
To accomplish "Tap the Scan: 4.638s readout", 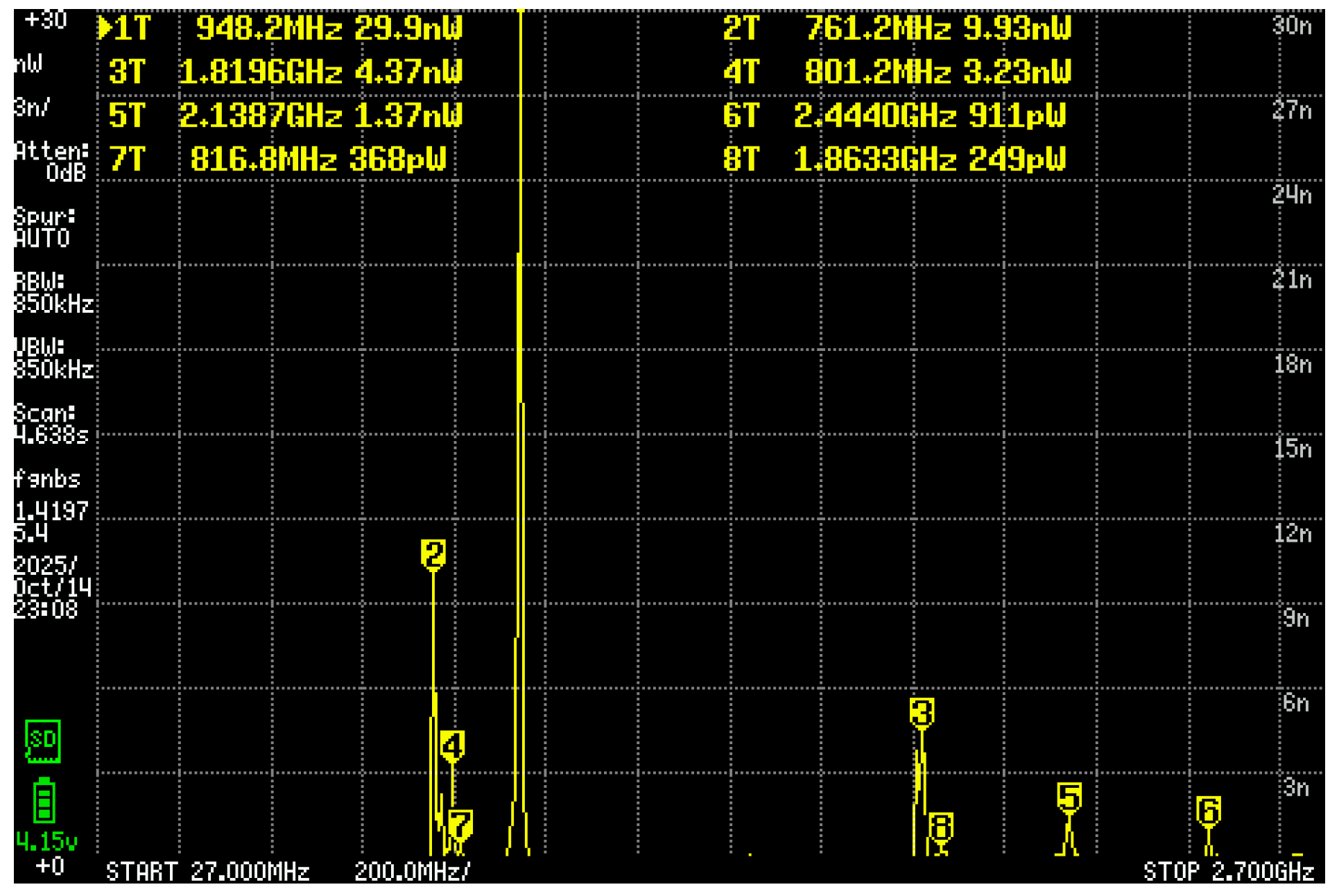I will coord(51,424).
